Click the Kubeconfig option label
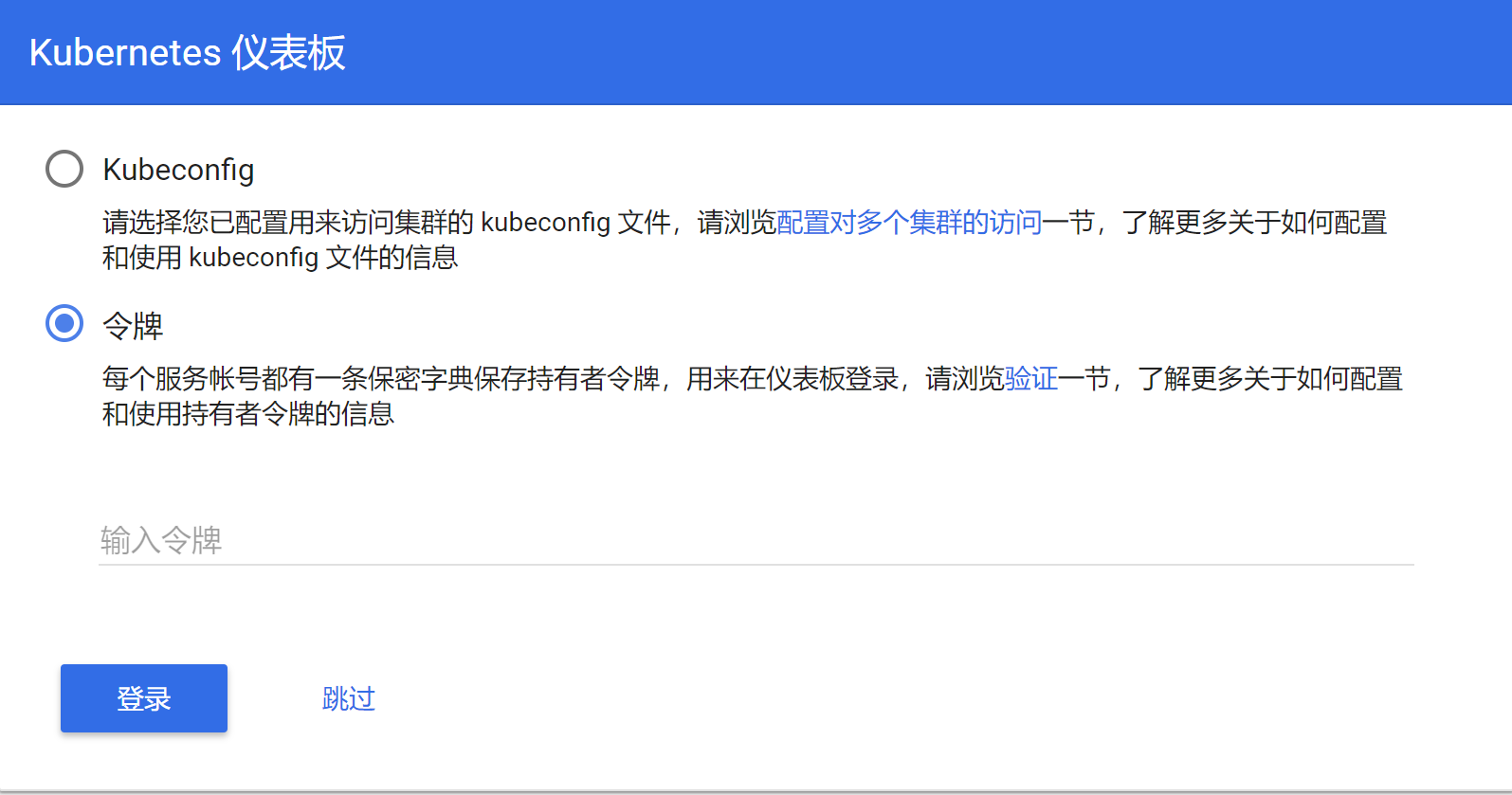This screenshot has width=1512, height=795. (178, 170)
